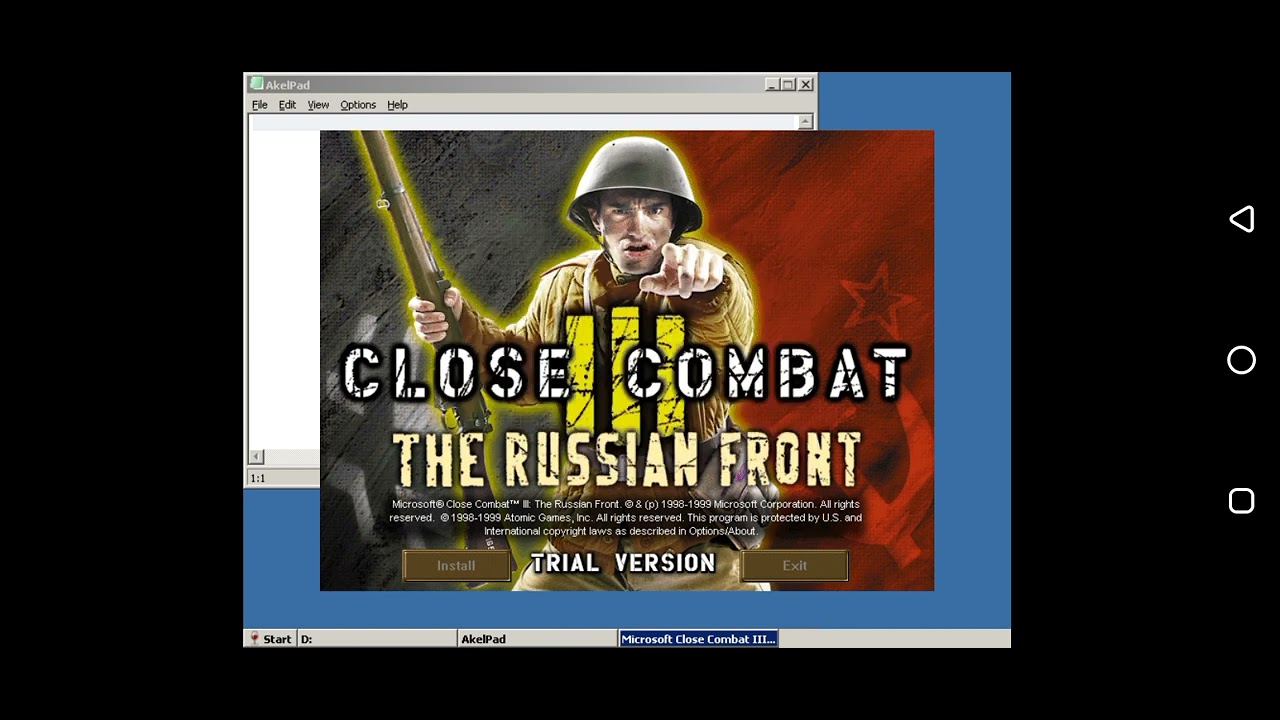Screen dimensions: 1280x720
Task: Minimize the AkelPad window
Action: 772,85
